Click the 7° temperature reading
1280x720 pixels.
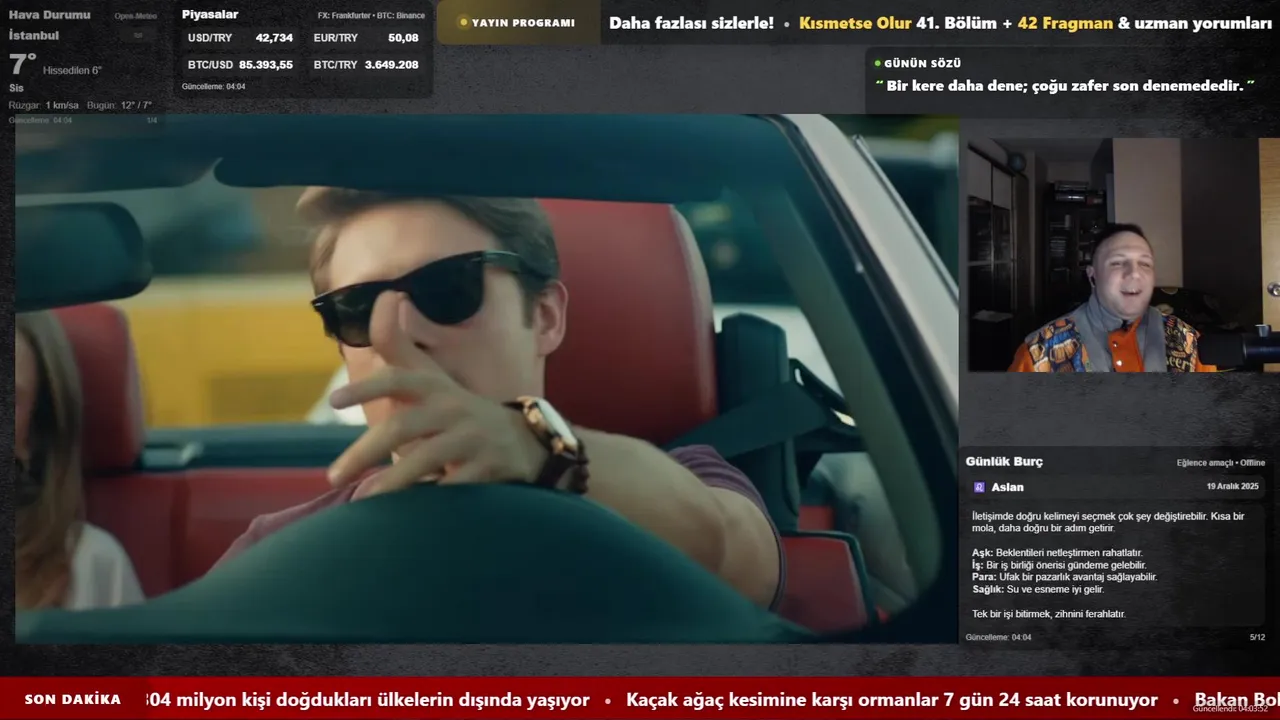(x=22, y=65)
